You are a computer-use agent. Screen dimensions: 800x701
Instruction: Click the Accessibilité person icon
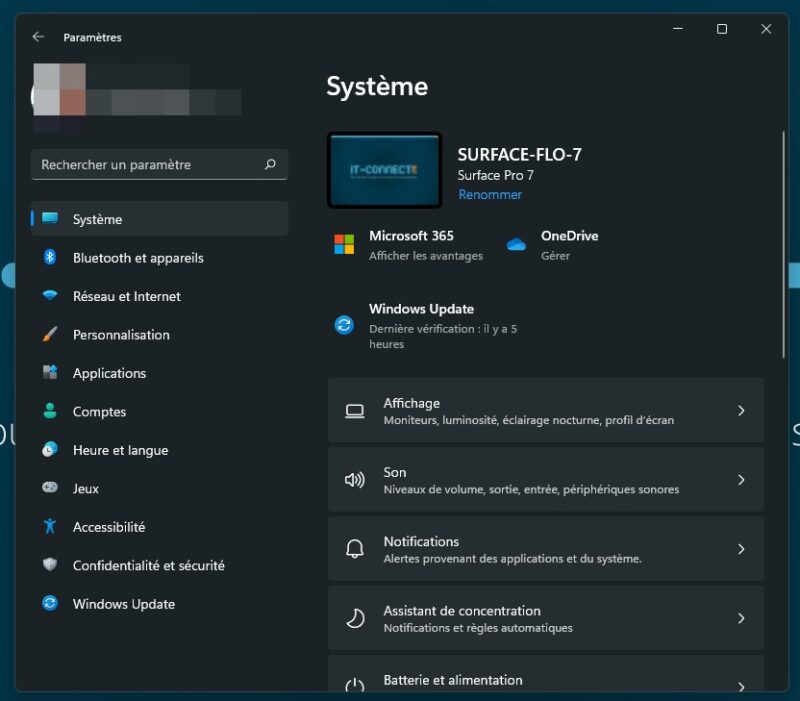click(50, 527)
